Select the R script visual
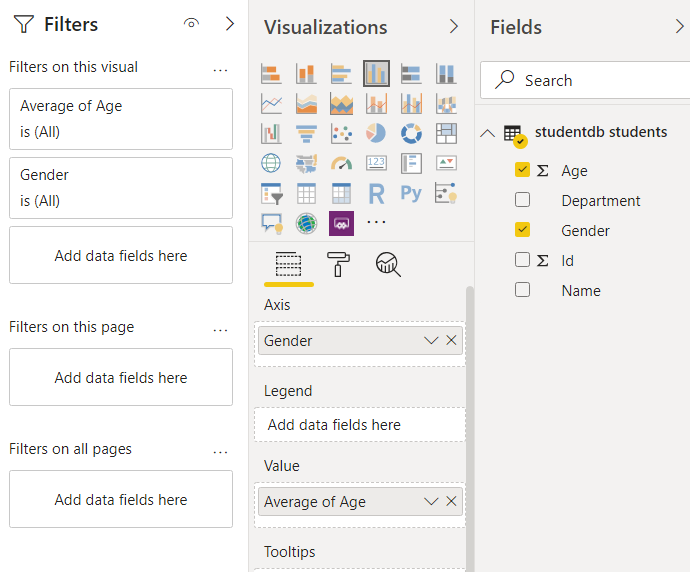Image resolution: width=690 pixels, height=572 pixels. click(x=376, y=193)
